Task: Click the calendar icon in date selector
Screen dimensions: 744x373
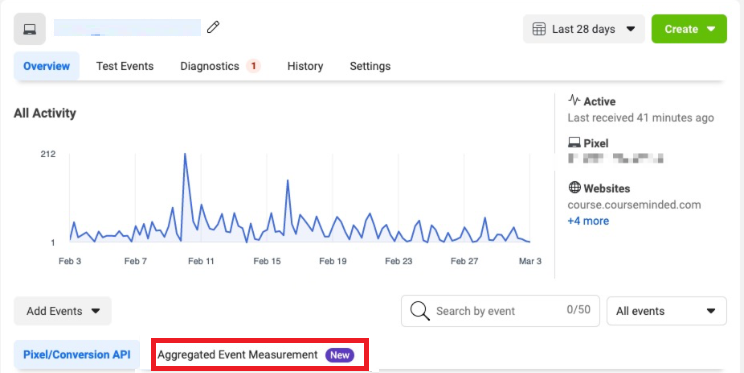Action: pyautogui.click(x=539, y=29)
